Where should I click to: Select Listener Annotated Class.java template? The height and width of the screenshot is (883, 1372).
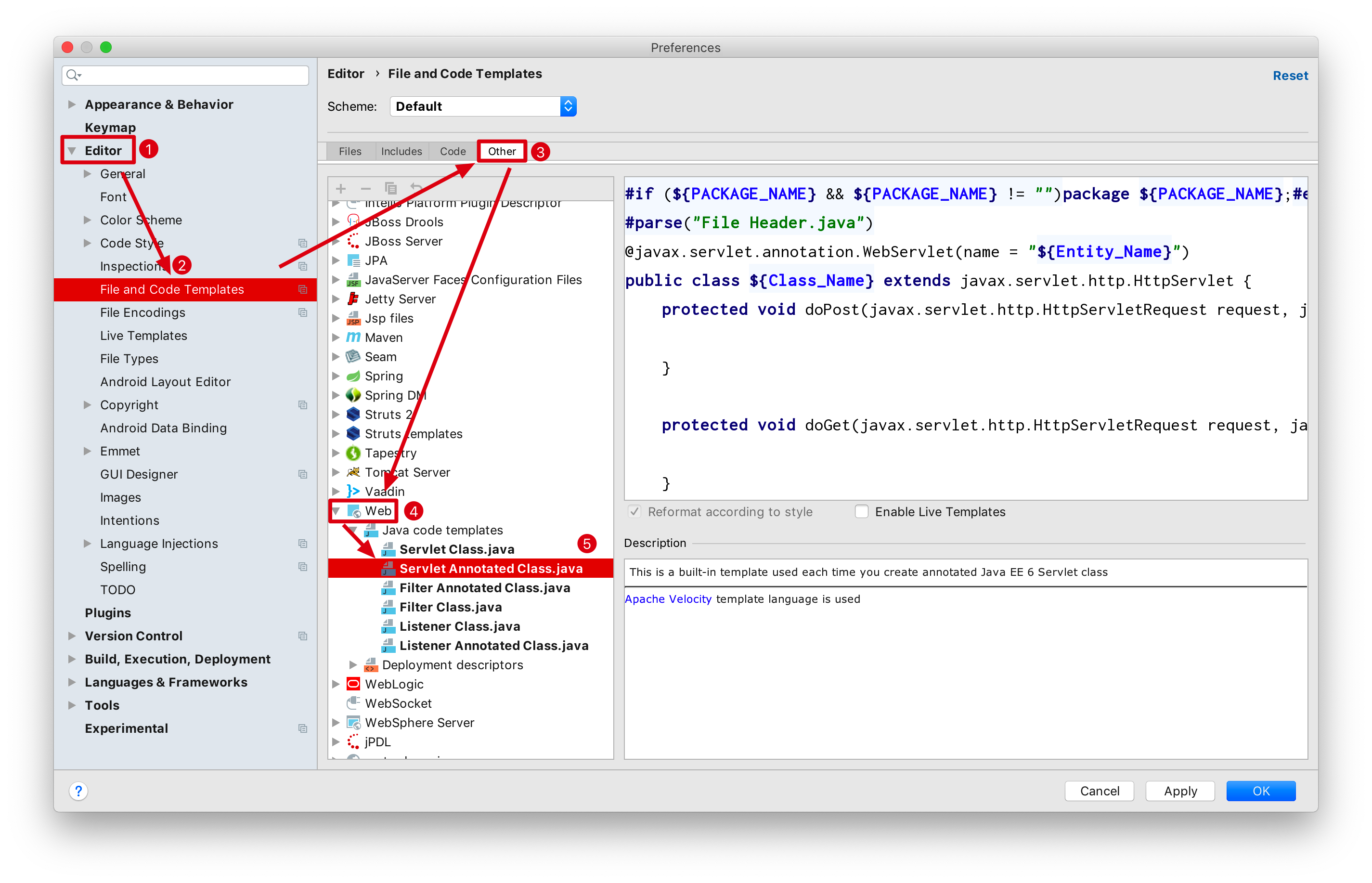(x=493, y=646)
